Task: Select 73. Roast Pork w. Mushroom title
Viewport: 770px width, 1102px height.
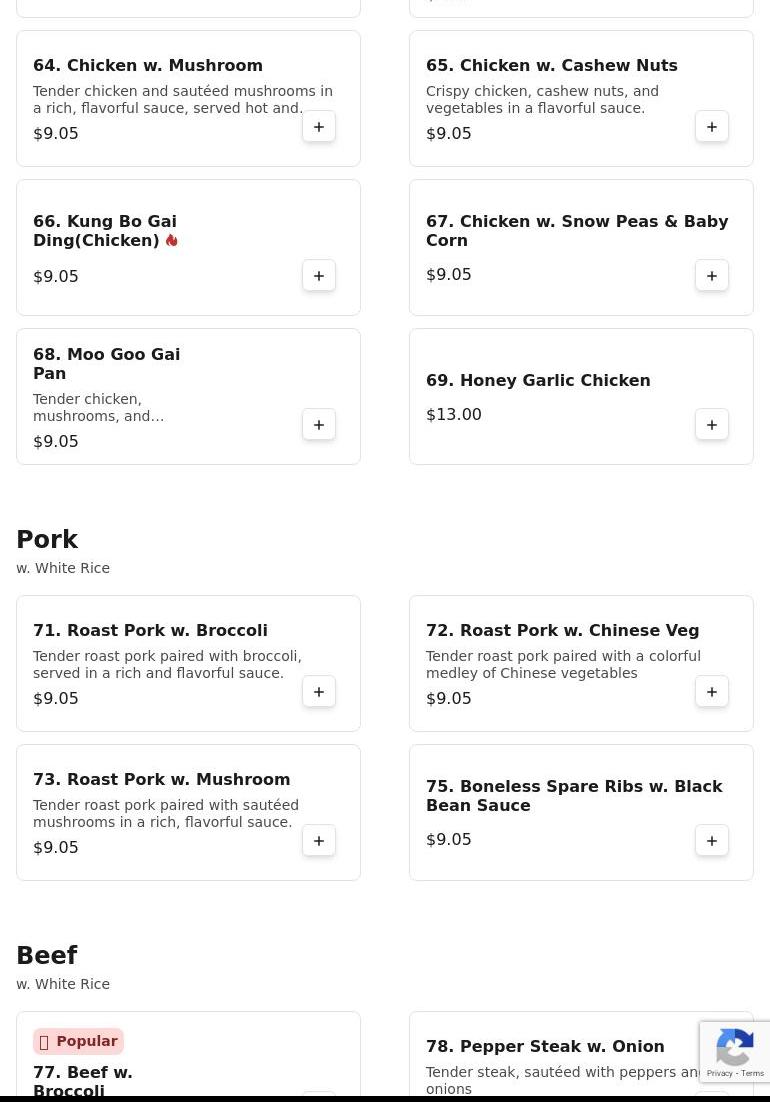Action: pyautogui.click(x=161, y=780)
